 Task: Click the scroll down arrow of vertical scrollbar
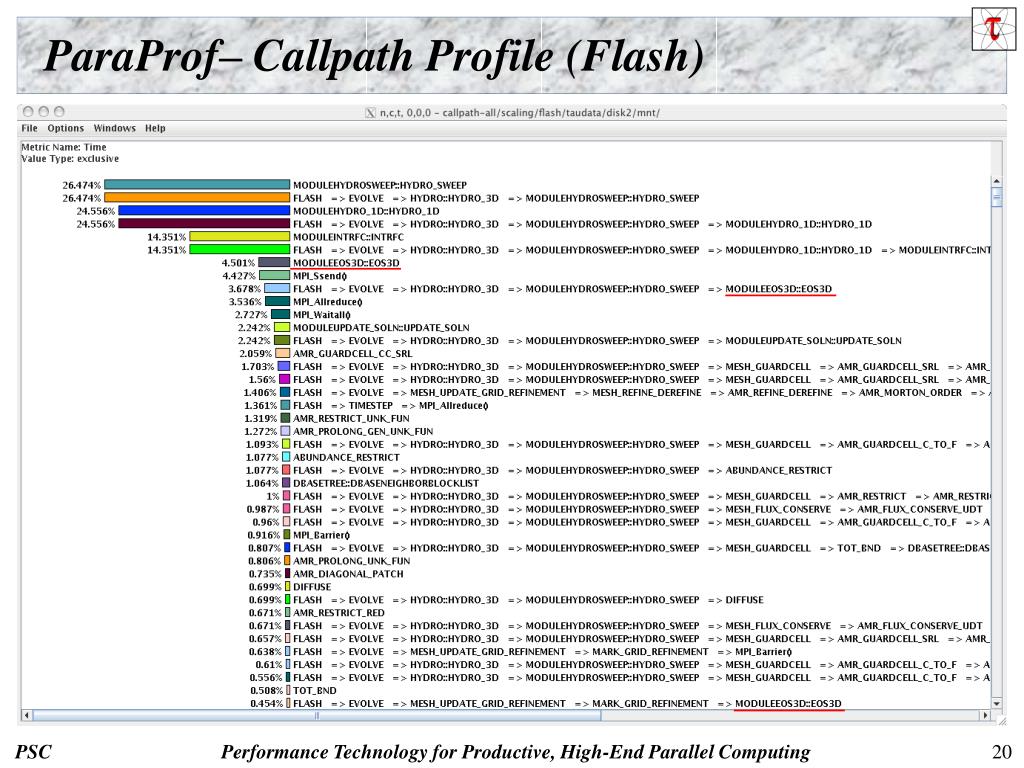(996, 703)
